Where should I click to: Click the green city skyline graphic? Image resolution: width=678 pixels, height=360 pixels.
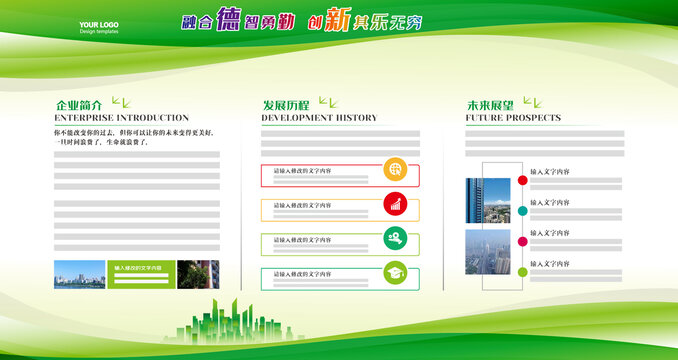(233, 322)
